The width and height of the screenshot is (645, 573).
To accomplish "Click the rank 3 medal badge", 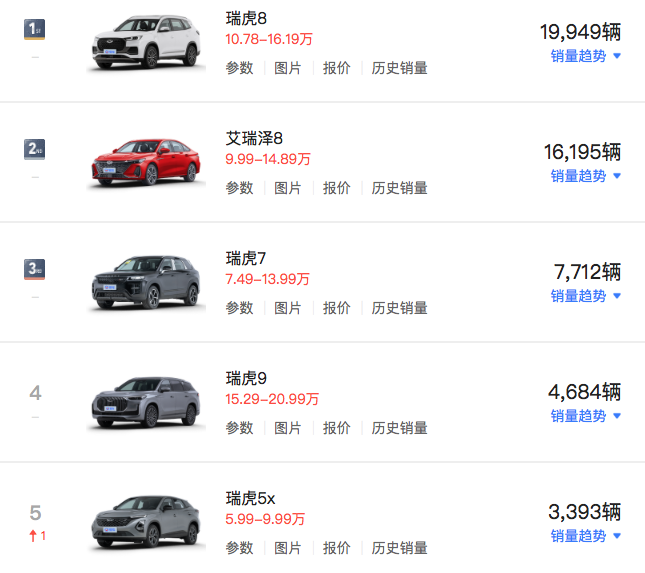I will 35,269.
